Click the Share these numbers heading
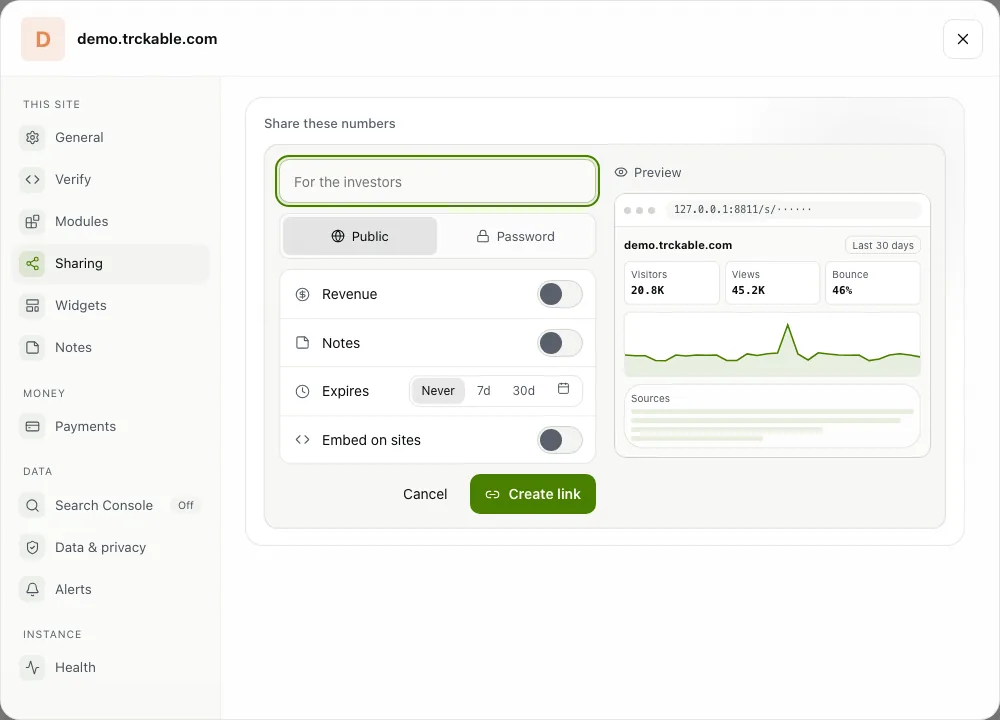 click(x=330, y=124)
